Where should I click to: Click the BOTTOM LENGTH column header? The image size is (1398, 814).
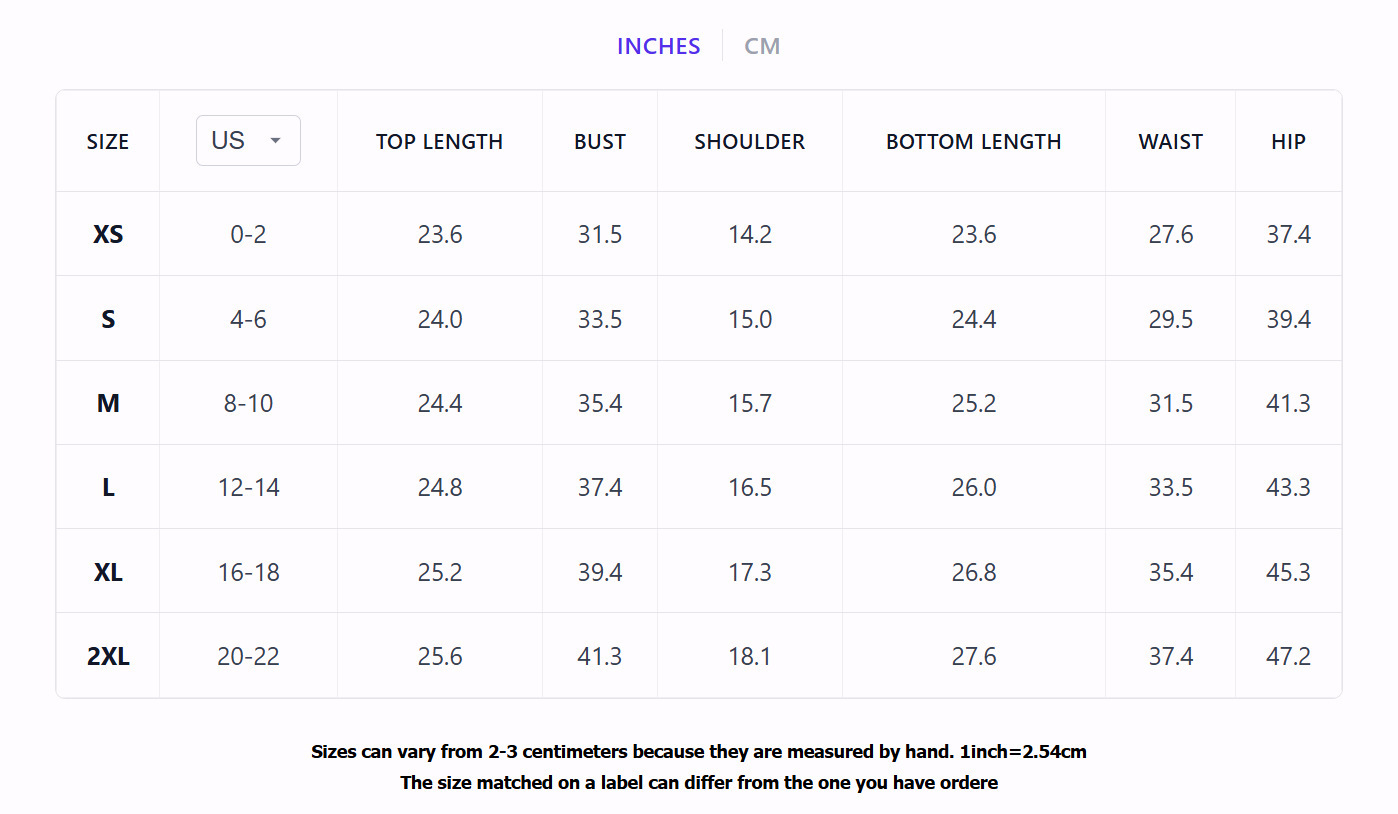pos(974,142)
